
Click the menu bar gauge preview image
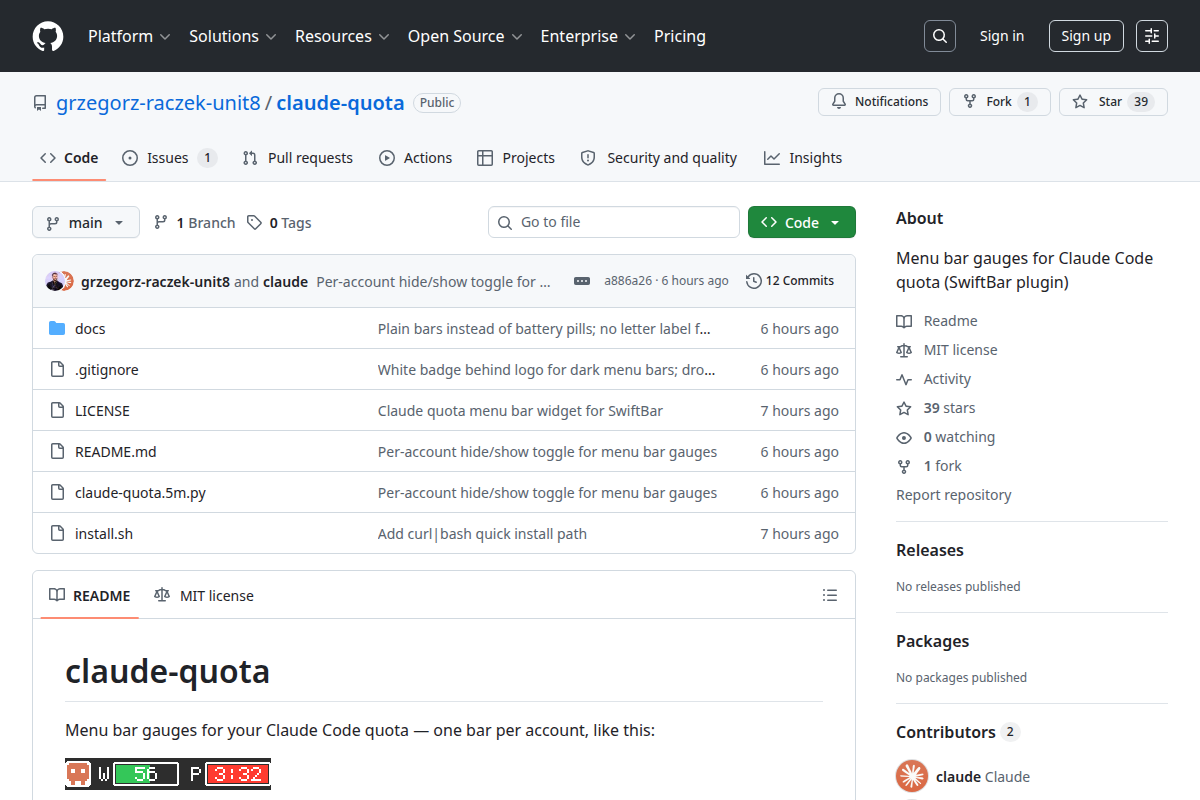168,773
